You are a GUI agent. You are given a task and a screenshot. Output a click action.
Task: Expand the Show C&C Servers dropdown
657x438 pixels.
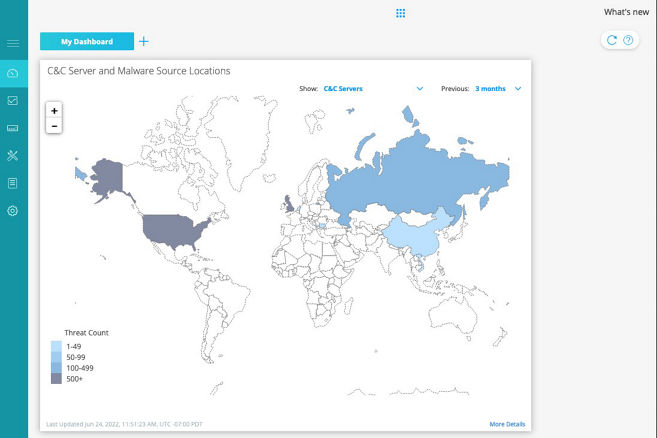click(419, 88)
